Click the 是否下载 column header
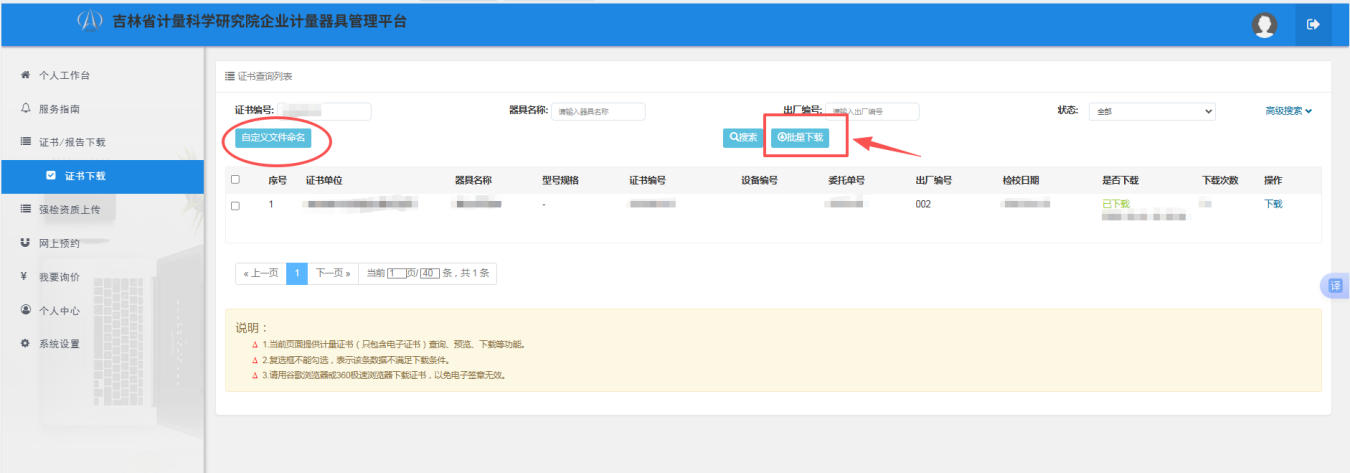This screenshot has width=1350, height=473. click(1120, 181)
